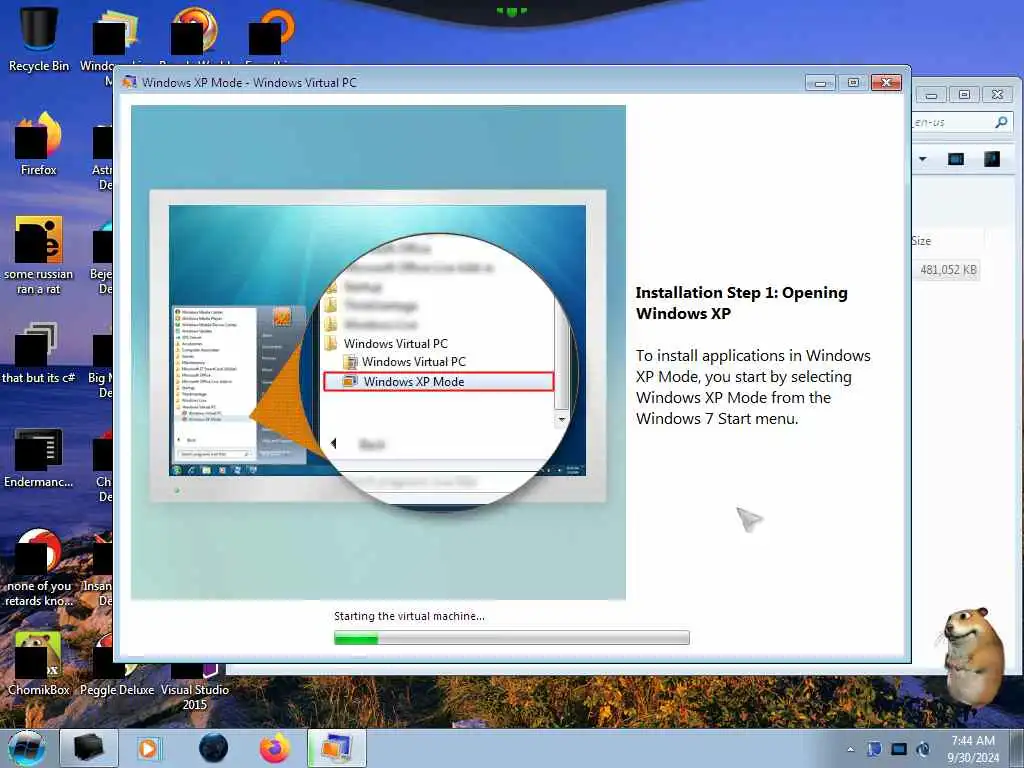
Task: Close the Windows XP Mode window
Action: 886,82
